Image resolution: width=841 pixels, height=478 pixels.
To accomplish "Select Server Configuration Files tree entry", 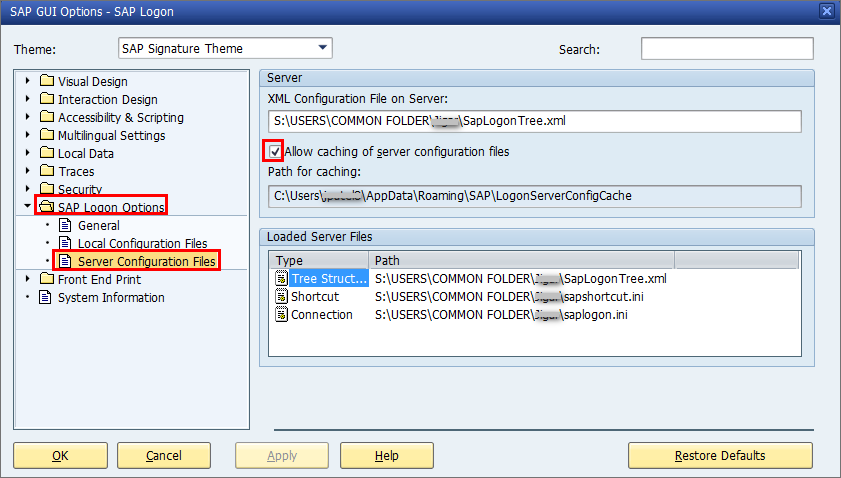I will (146, 261).
